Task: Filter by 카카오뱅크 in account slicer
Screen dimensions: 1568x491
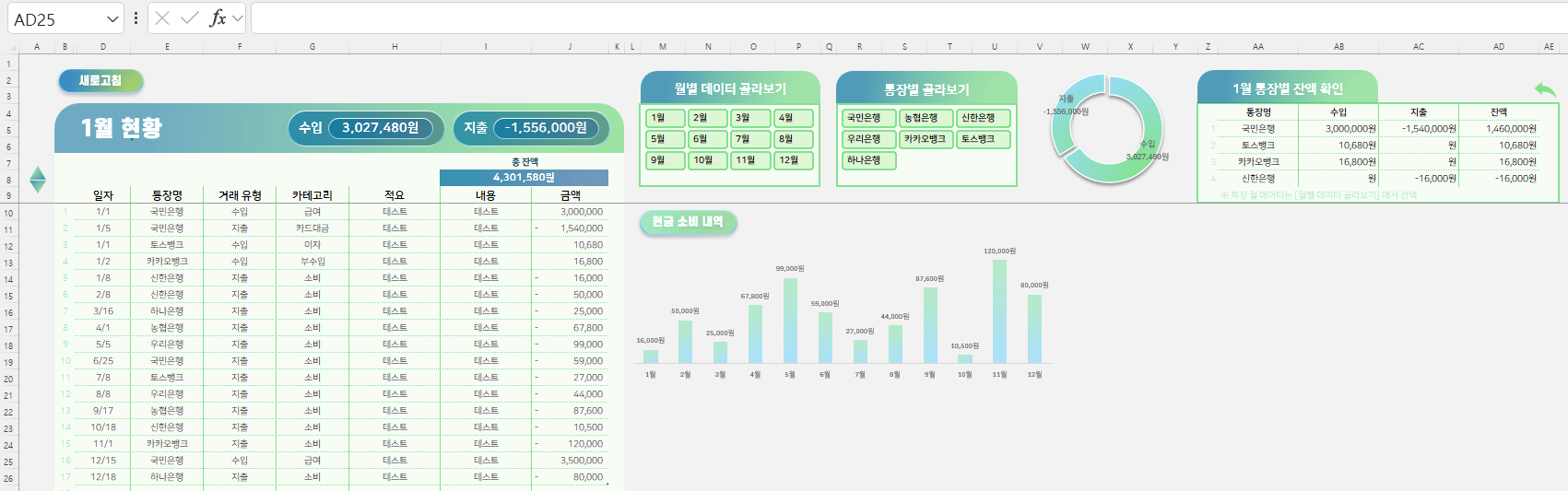Action: point(925,139)
